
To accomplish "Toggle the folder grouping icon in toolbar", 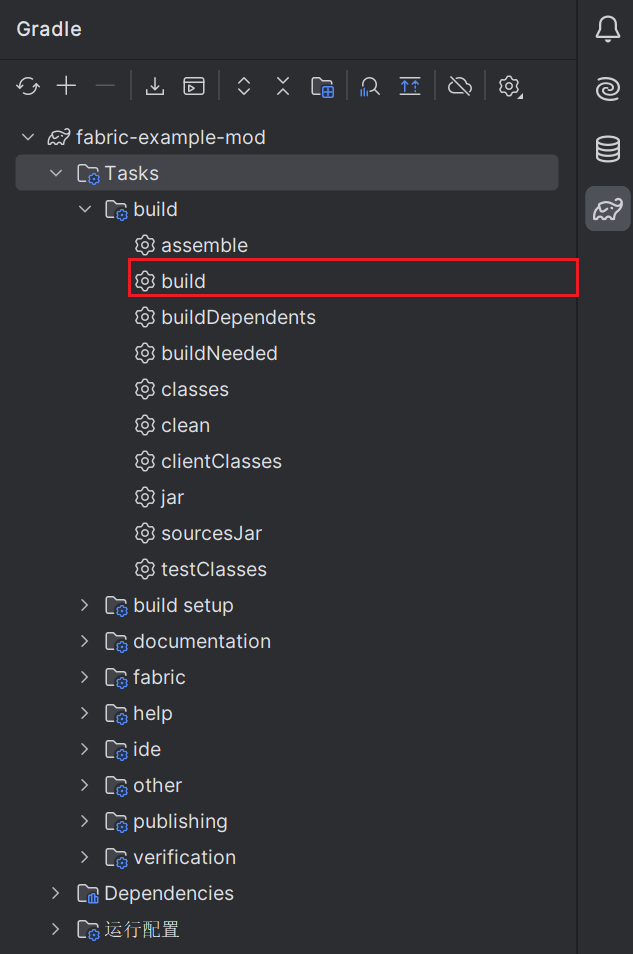I will coord(322,86).
